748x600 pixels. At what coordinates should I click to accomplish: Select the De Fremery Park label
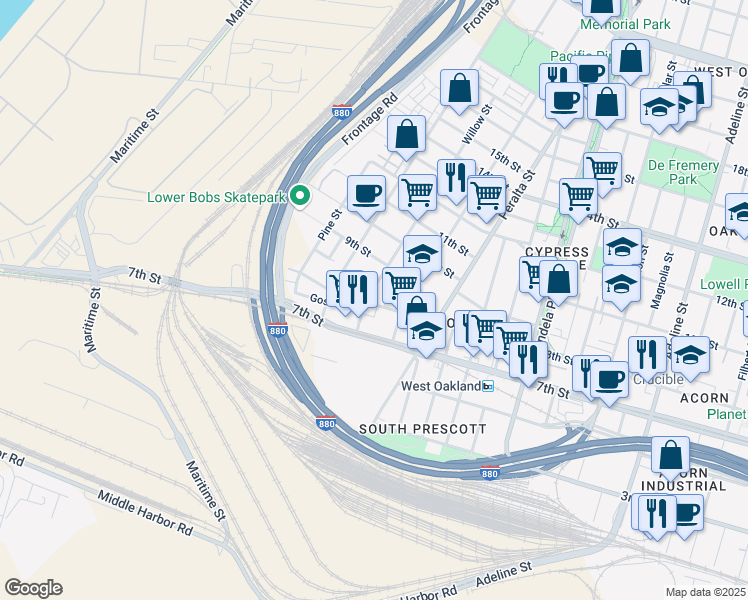click(683, 173)
